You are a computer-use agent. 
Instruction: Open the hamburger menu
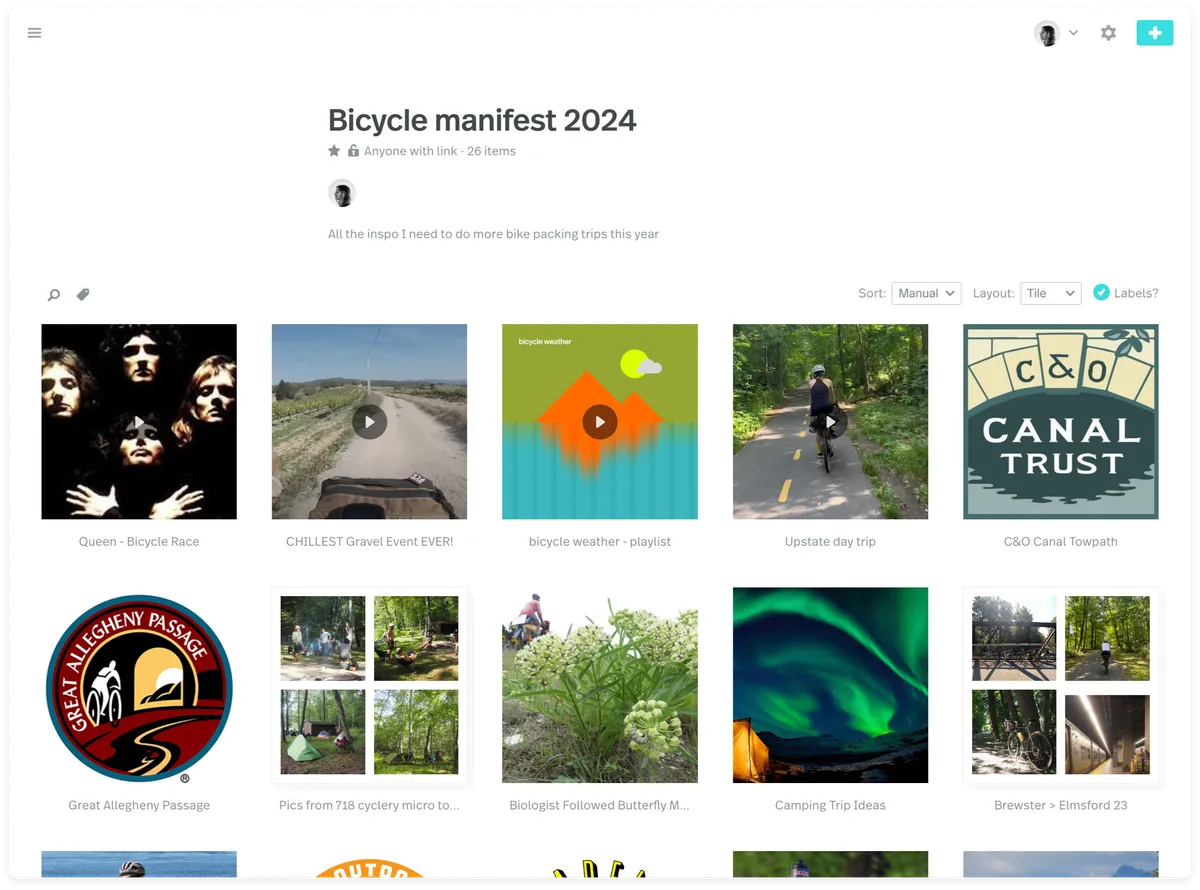point(35,33)
